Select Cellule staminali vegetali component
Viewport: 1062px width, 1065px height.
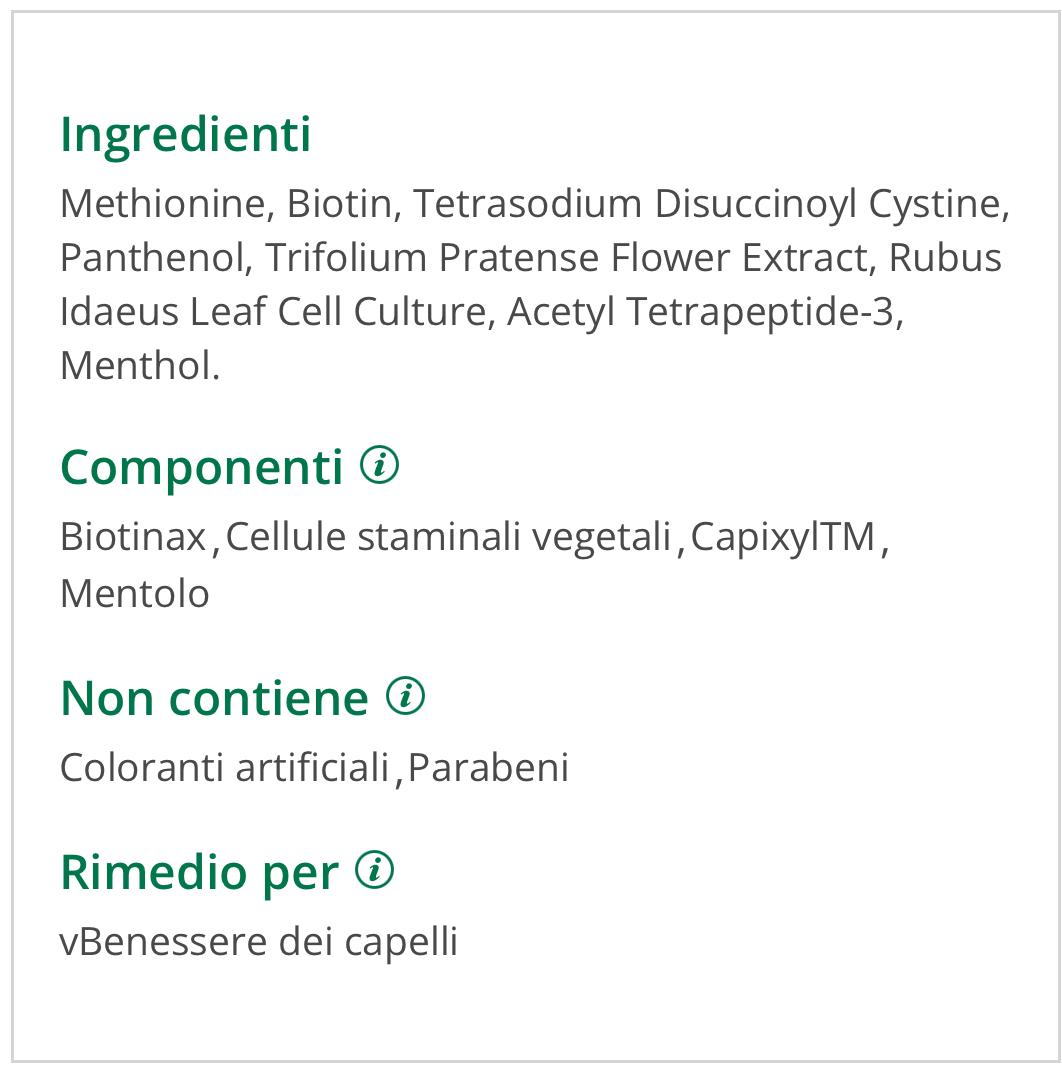[x=448, y=538]
